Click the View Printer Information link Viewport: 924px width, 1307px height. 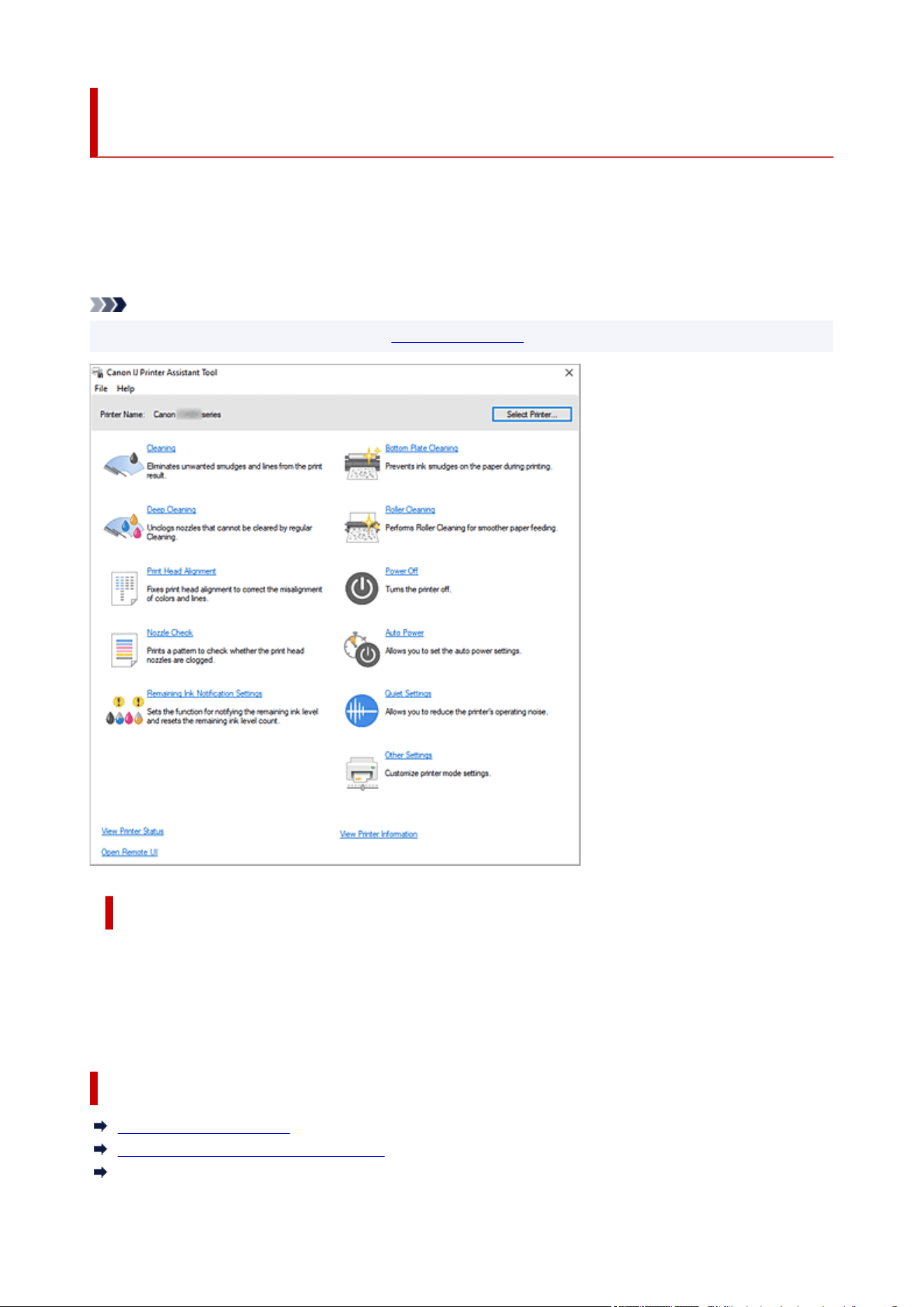coord(379,834)
